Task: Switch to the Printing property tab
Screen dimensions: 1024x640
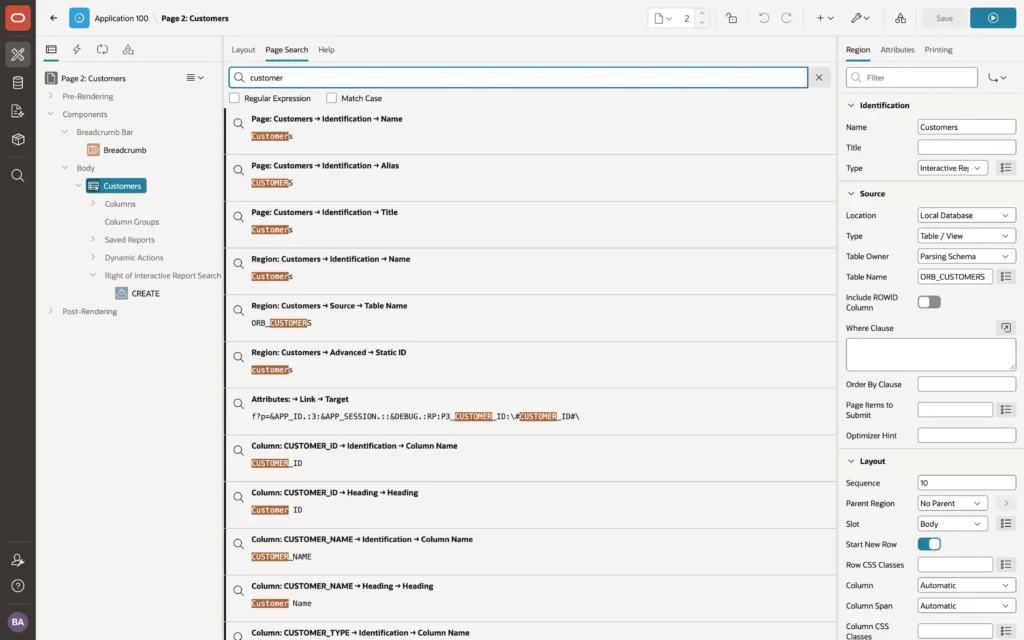Action: click(x=938, y=50)
